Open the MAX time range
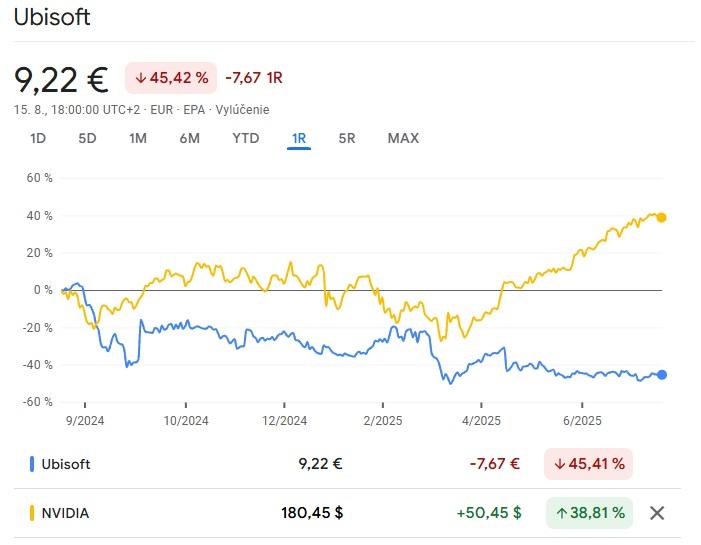Image resolution: width=701 pixels, height=545 pixels. coord(403,138)
